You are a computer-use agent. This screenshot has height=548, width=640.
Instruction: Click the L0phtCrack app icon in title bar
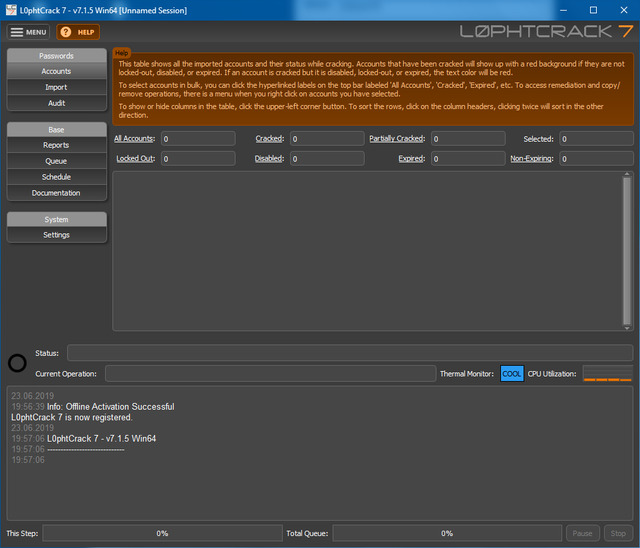tap(11, 10)
